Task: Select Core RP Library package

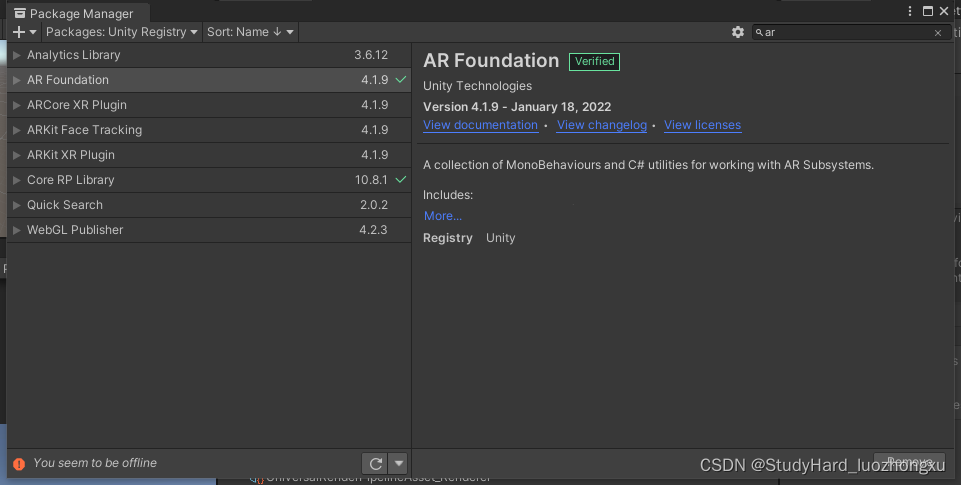Action: [x=209, y=180]
